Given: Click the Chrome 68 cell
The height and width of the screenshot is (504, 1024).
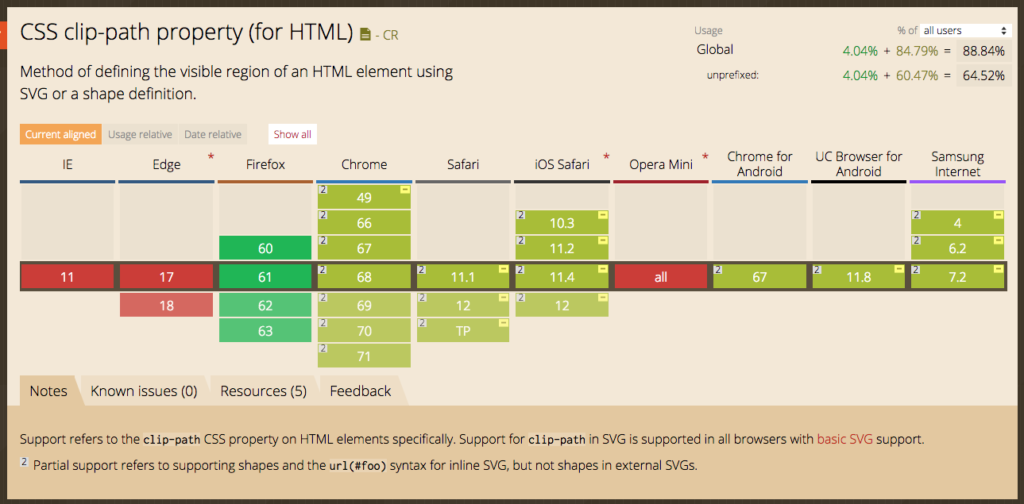Looking at the screenshot, I should [364, 277].
